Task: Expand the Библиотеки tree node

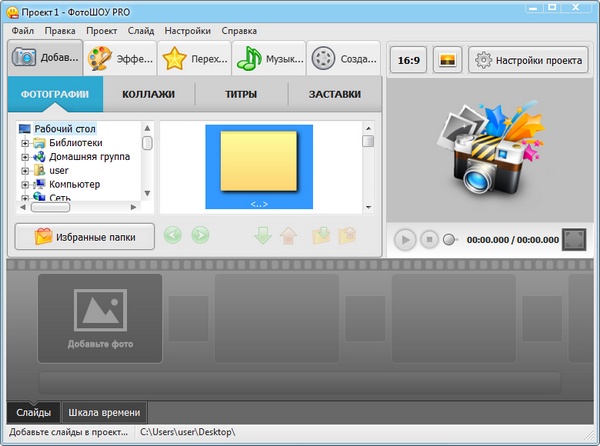Action: coord(25,143)
